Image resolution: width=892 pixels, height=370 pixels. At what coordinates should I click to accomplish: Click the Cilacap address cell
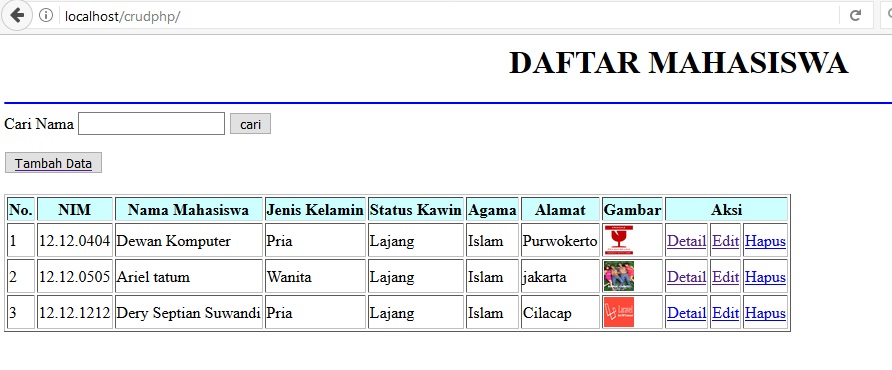coord(560,313)
